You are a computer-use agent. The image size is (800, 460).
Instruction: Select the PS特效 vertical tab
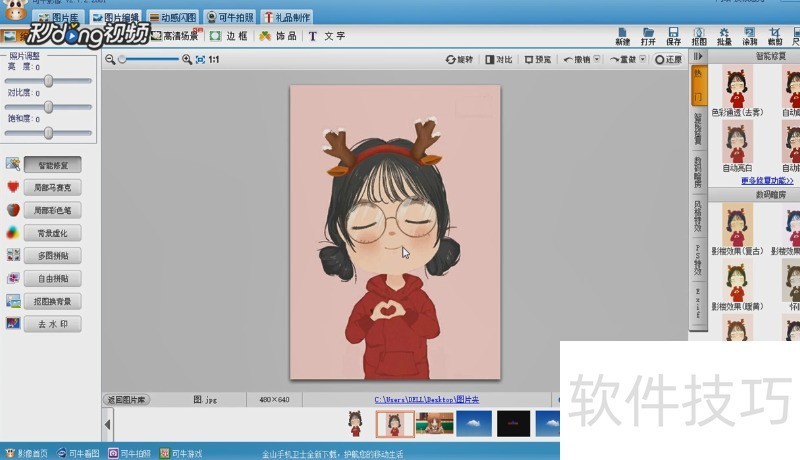tap(698, 259)
